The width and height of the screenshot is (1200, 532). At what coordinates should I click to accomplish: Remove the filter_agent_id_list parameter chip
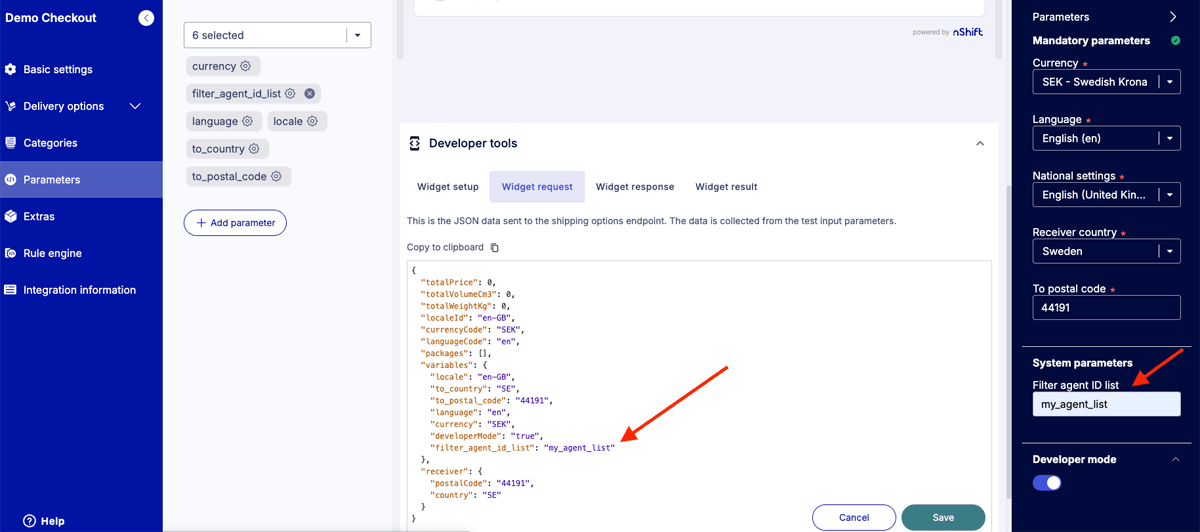click(x=310, y=94)
